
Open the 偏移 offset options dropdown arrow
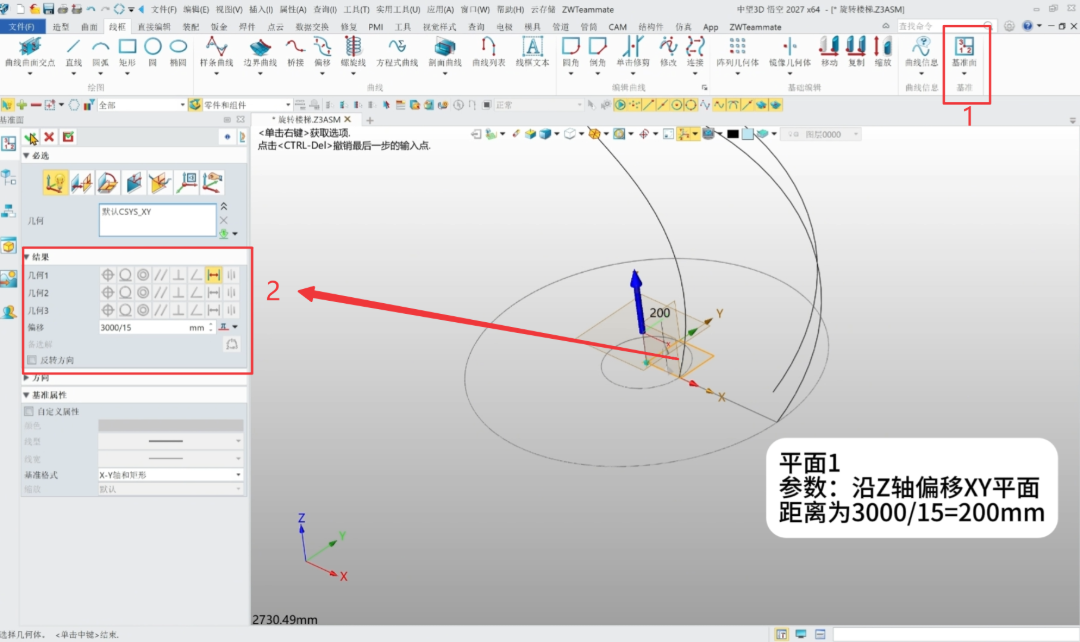point(235,327)
